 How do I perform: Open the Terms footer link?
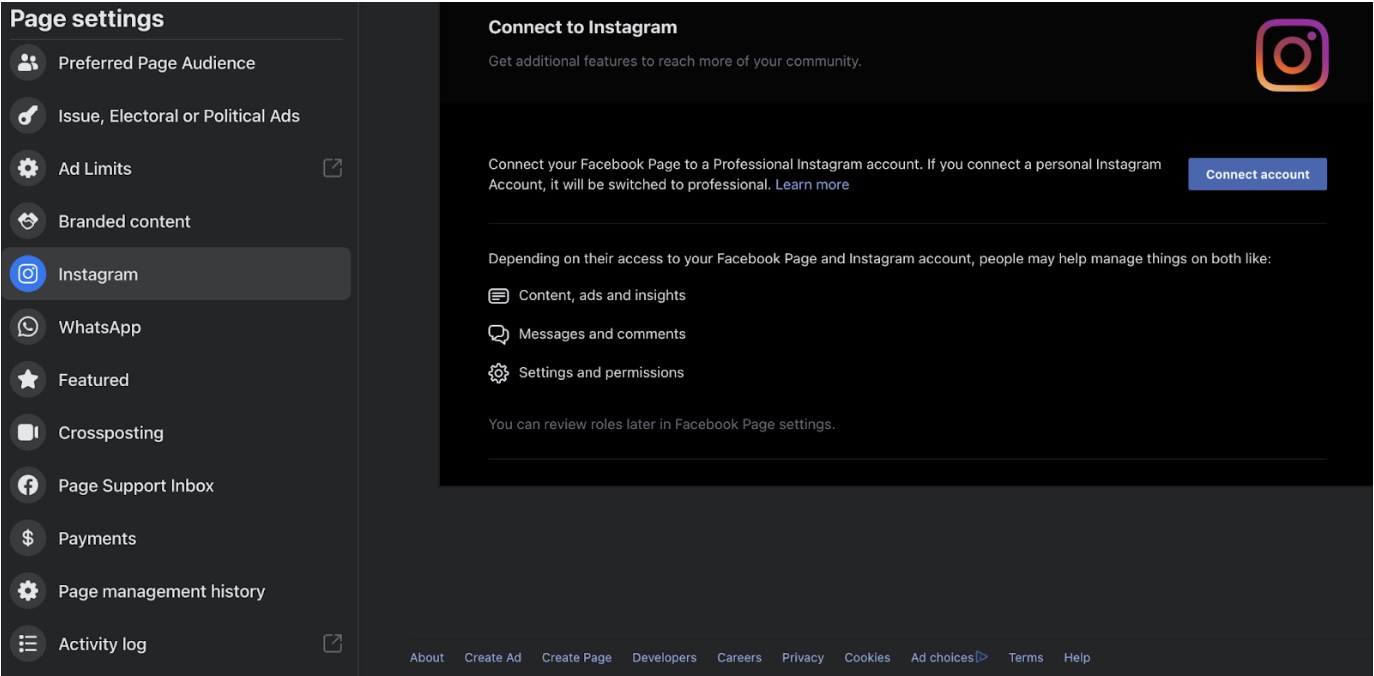(1025, 658)
